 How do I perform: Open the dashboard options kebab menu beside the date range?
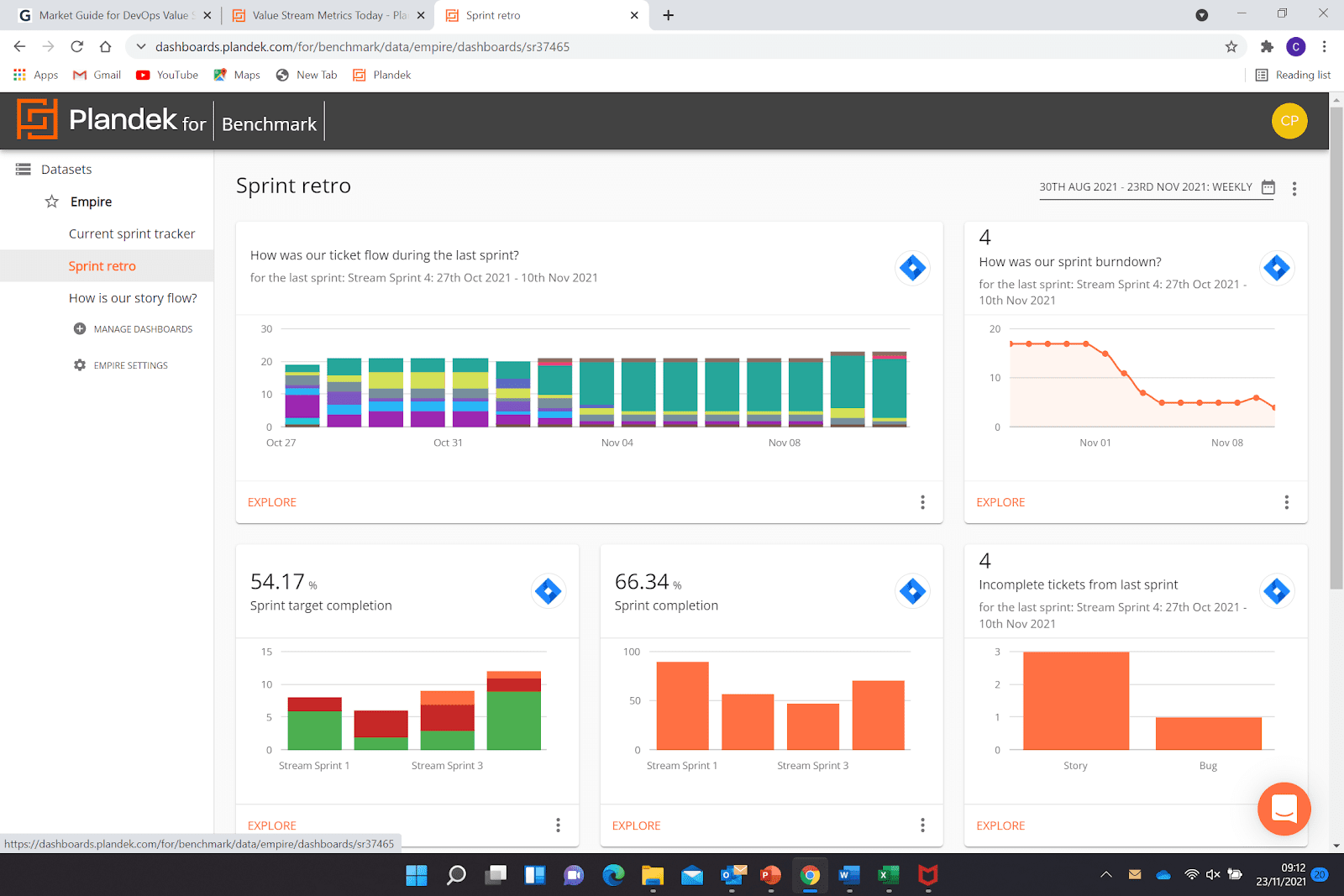tap(1294, 189)
